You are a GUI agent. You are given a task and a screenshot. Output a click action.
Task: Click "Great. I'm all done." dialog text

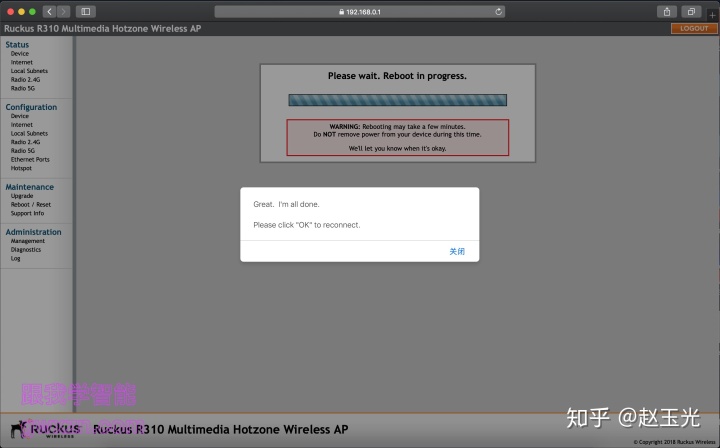(286, 204)
